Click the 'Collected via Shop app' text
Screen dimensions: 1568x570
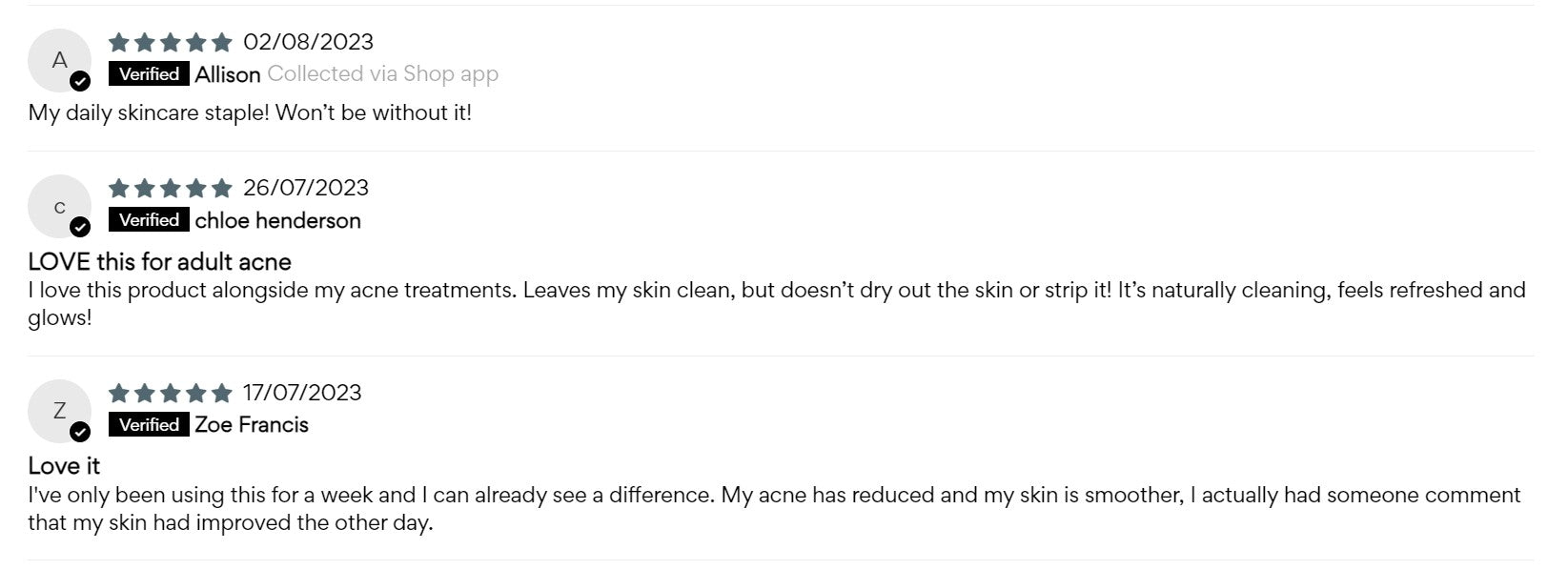coord(383,74)
